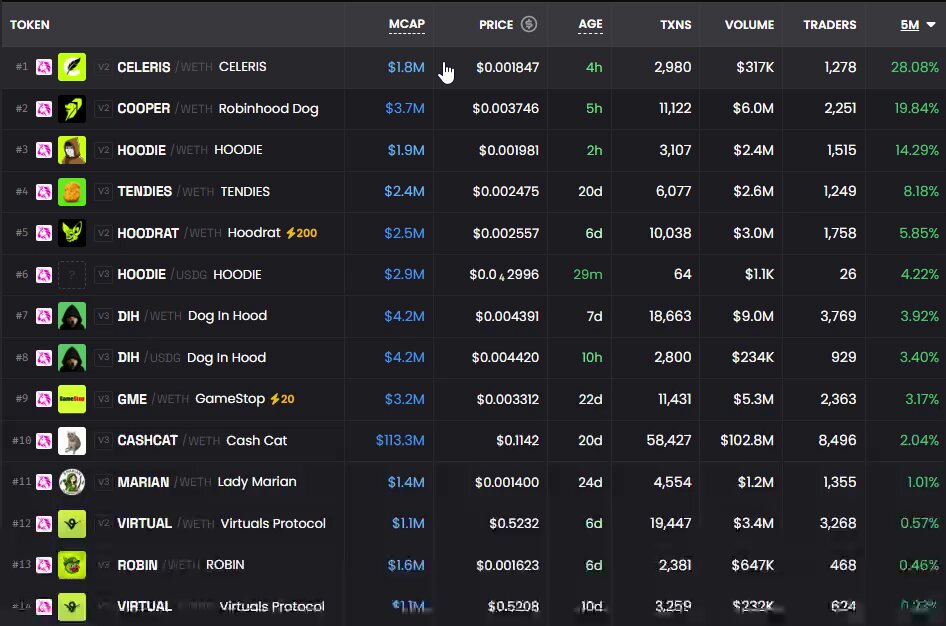Click the CASHCAT cat token logo

point(72,441)
